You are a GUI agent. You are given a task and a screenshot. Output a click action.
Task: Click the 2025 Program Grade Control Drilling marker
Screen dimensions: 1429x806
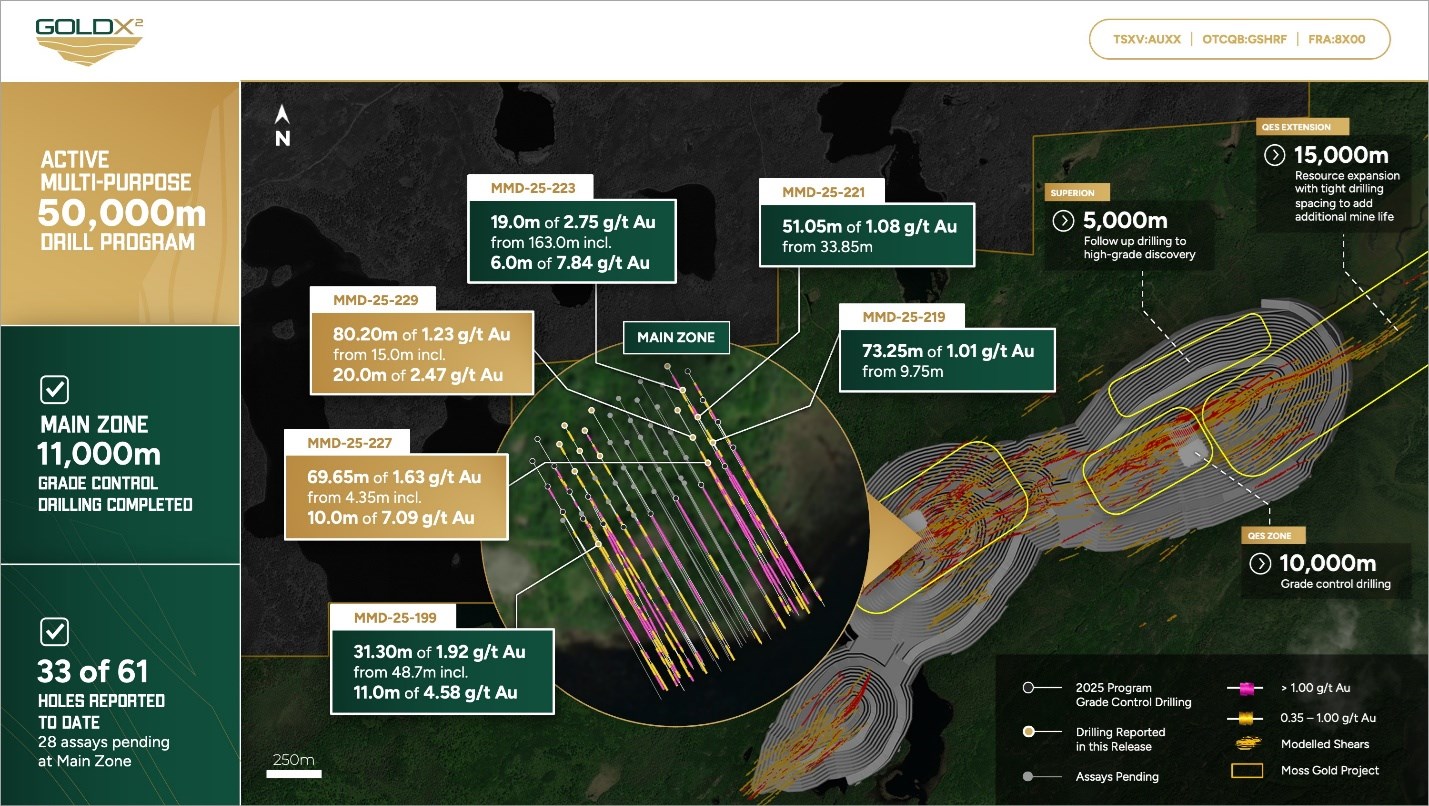[x=1027, y=688]
